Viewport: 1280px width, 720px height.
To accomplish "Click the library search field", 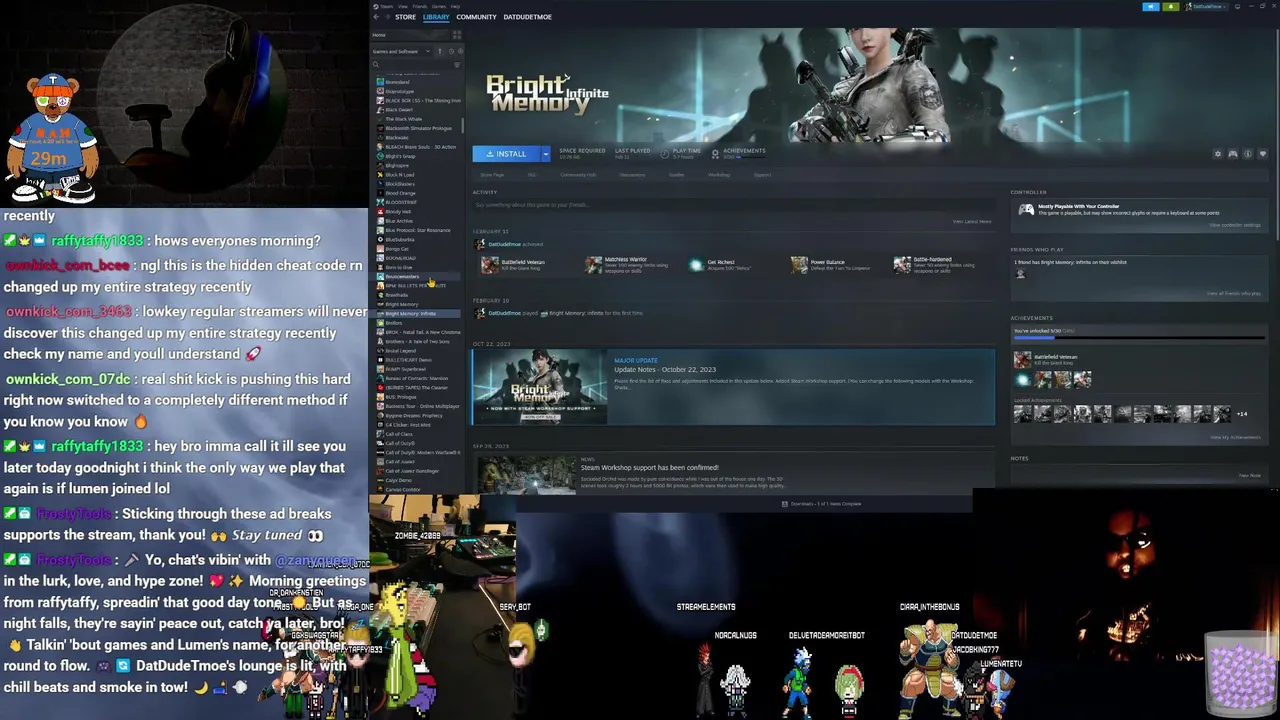I will click(x=412, y=65).
